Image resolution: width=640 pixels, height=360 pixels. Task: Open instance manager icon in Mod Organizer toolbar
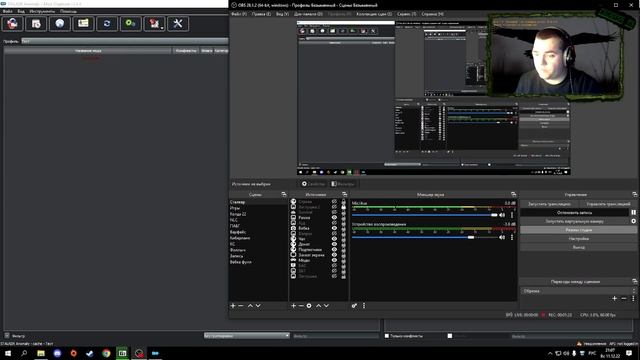[x=12, y=24]
